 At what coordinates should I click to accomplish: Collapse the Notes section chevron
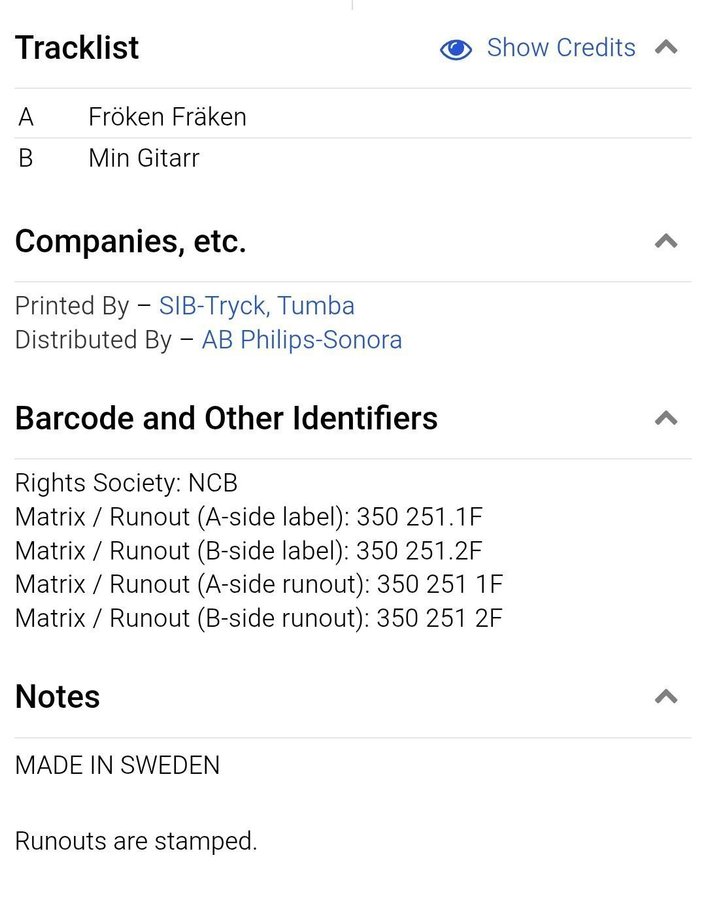(x=666, y=696)
